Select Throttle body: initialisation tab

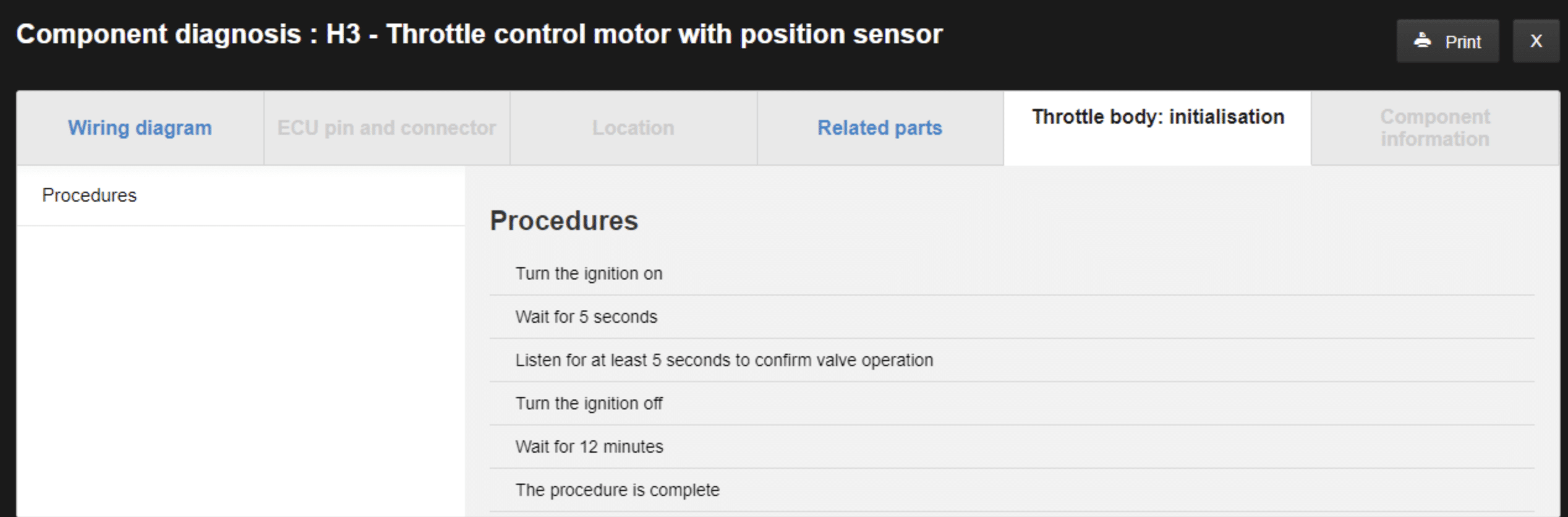[1157, 117]
